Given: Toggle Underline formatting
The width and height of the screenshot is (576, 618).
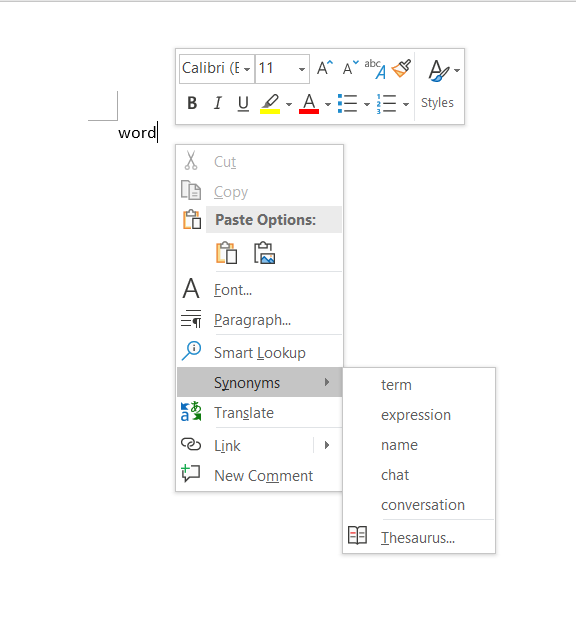Looking at the screenshot, I should coord(243,103).
